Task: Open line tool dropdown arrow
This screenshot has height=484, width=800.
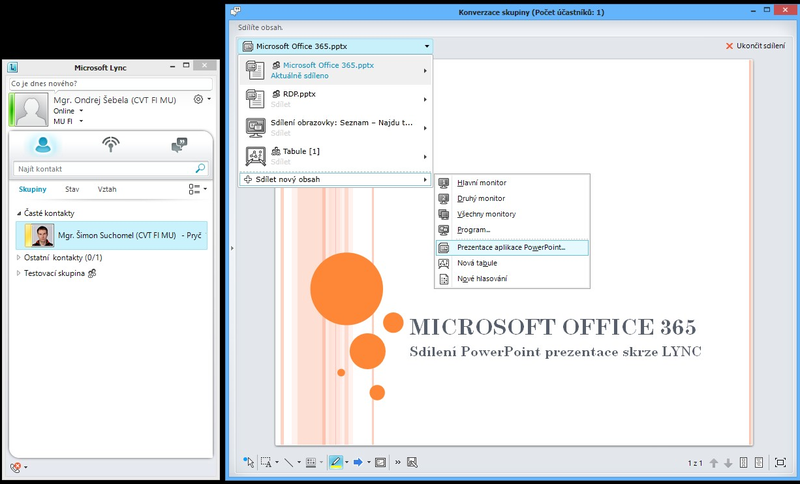Action: coord(299,463)
